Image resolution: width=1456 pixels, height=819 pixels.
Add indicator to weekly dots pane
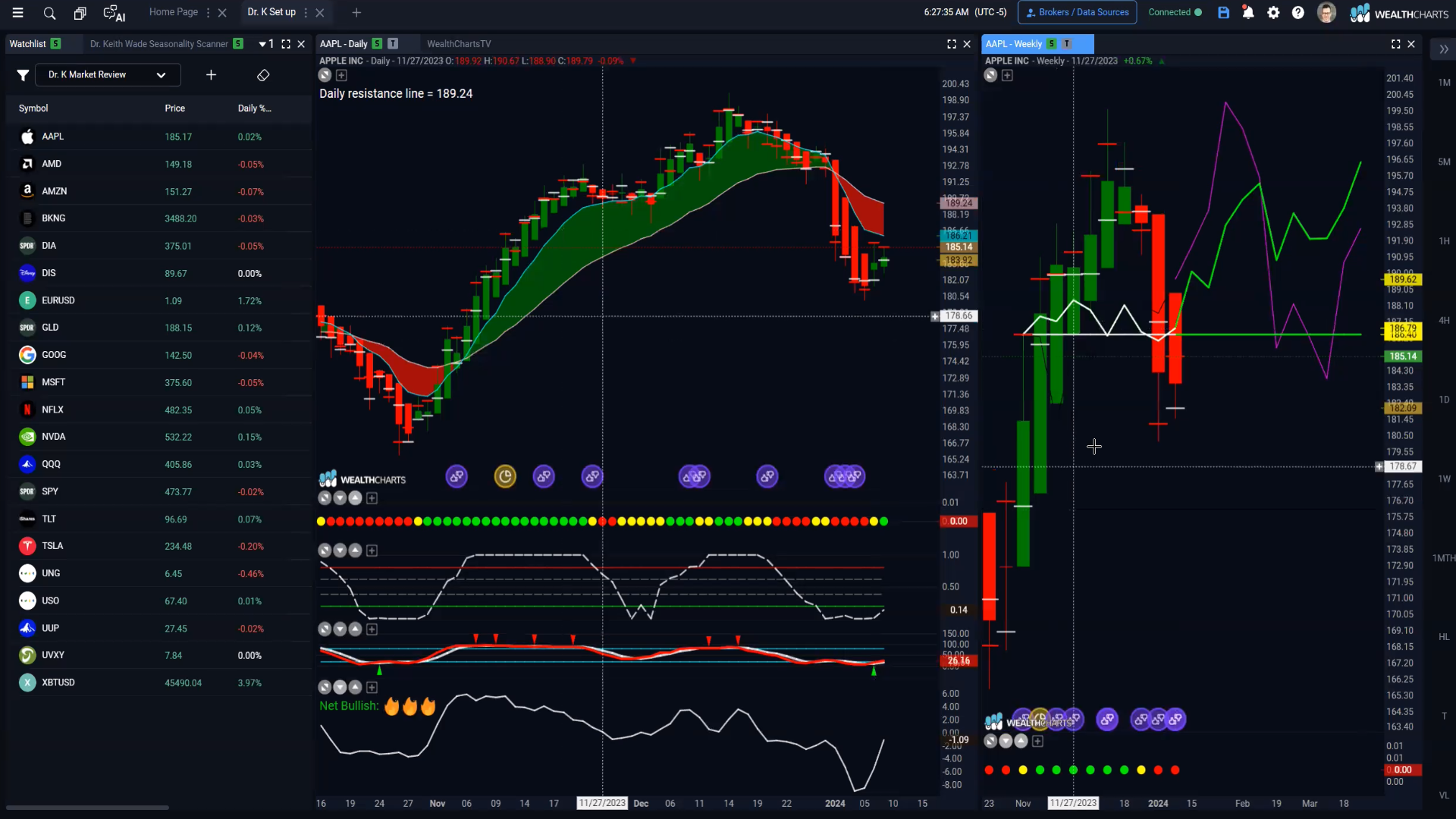pos(1037,741)
